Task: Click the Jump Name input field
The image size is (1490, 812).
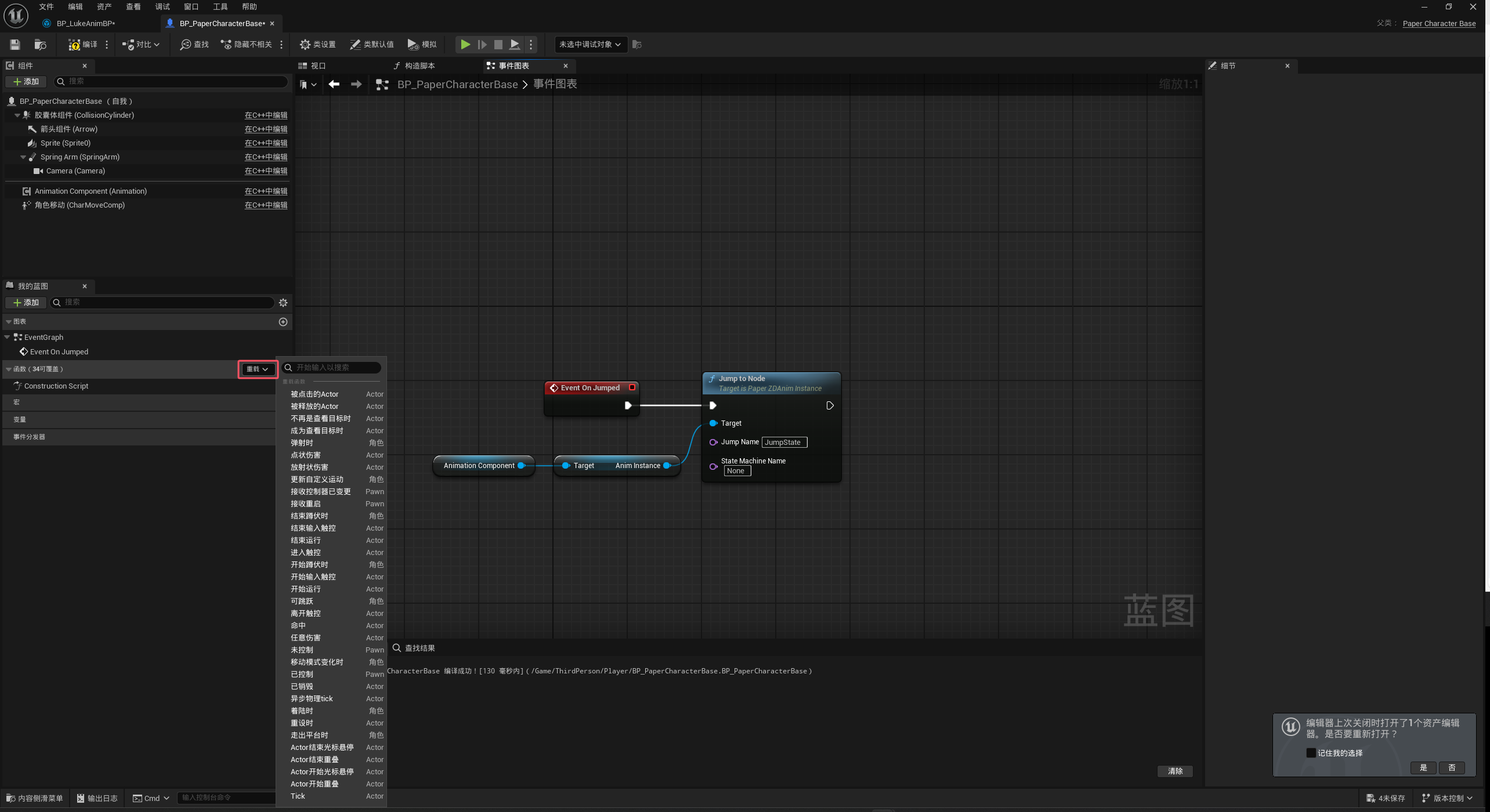Action: point(783,443)
